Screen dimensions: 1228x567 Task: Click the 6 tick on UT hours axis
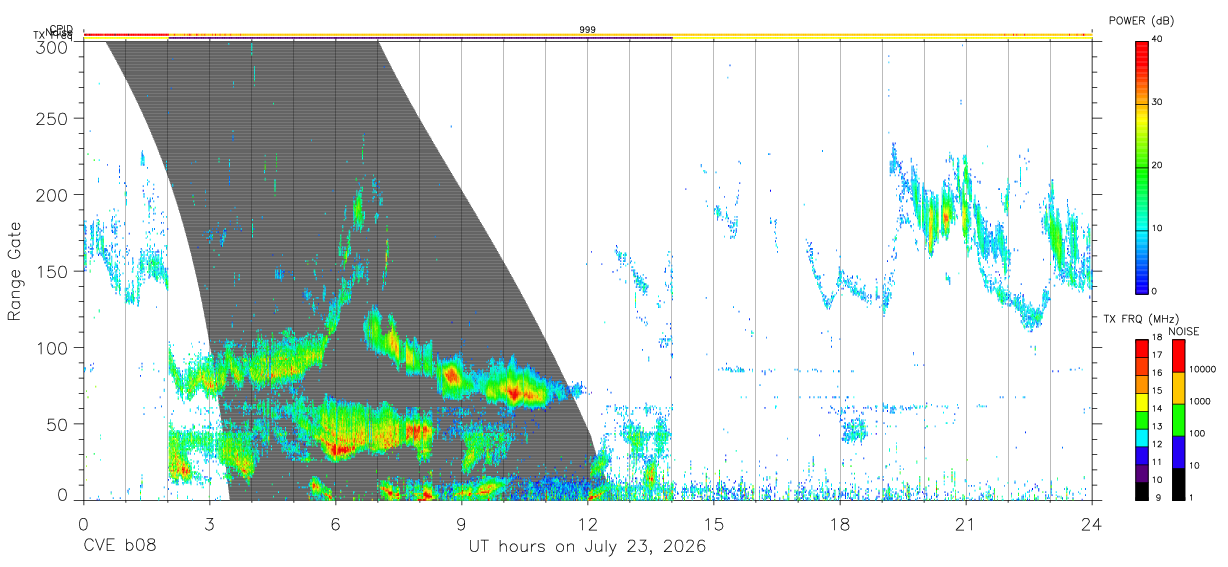335,524
